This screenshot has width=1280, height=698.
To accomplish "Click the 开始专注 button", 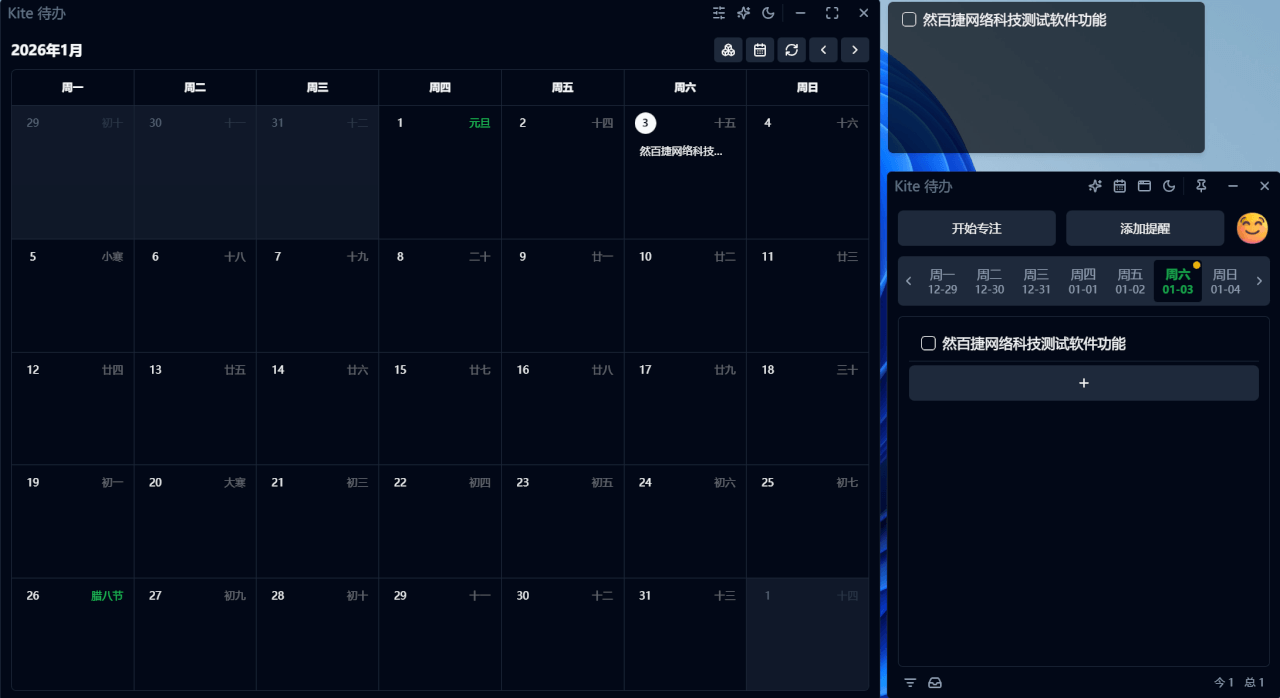I will tap(976, 228).
